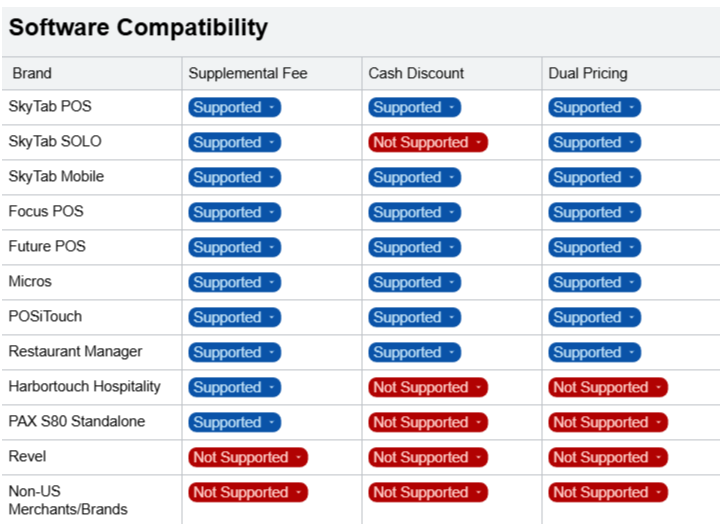Open Revel Supplemental Fee 'Not Supported' dropdown
Viewport: 724px width, 525px height.
click(x=248, y=458)
